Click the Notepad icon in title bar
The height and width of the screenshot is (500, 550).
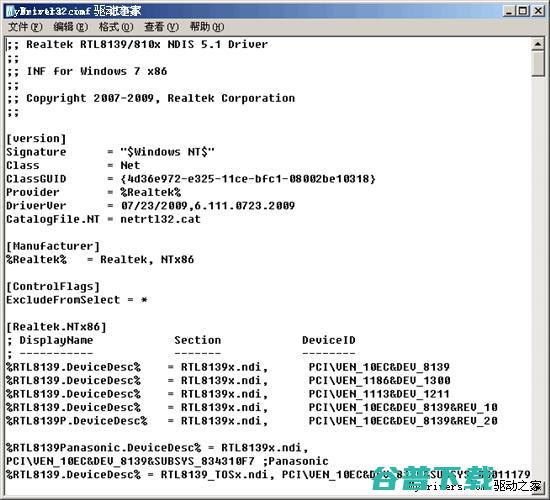10,11
